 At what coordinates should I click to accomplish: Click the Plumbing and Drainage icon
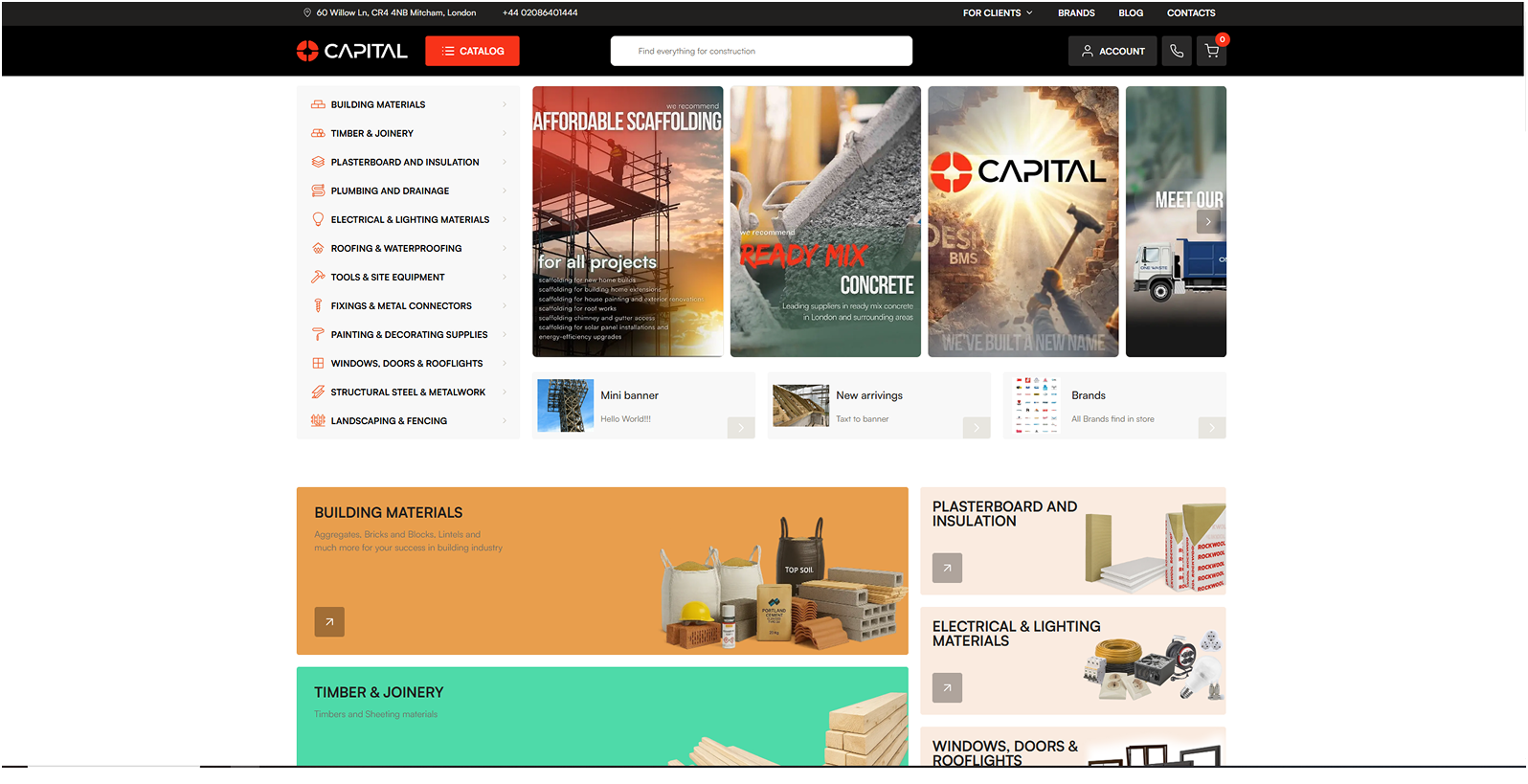318,190
